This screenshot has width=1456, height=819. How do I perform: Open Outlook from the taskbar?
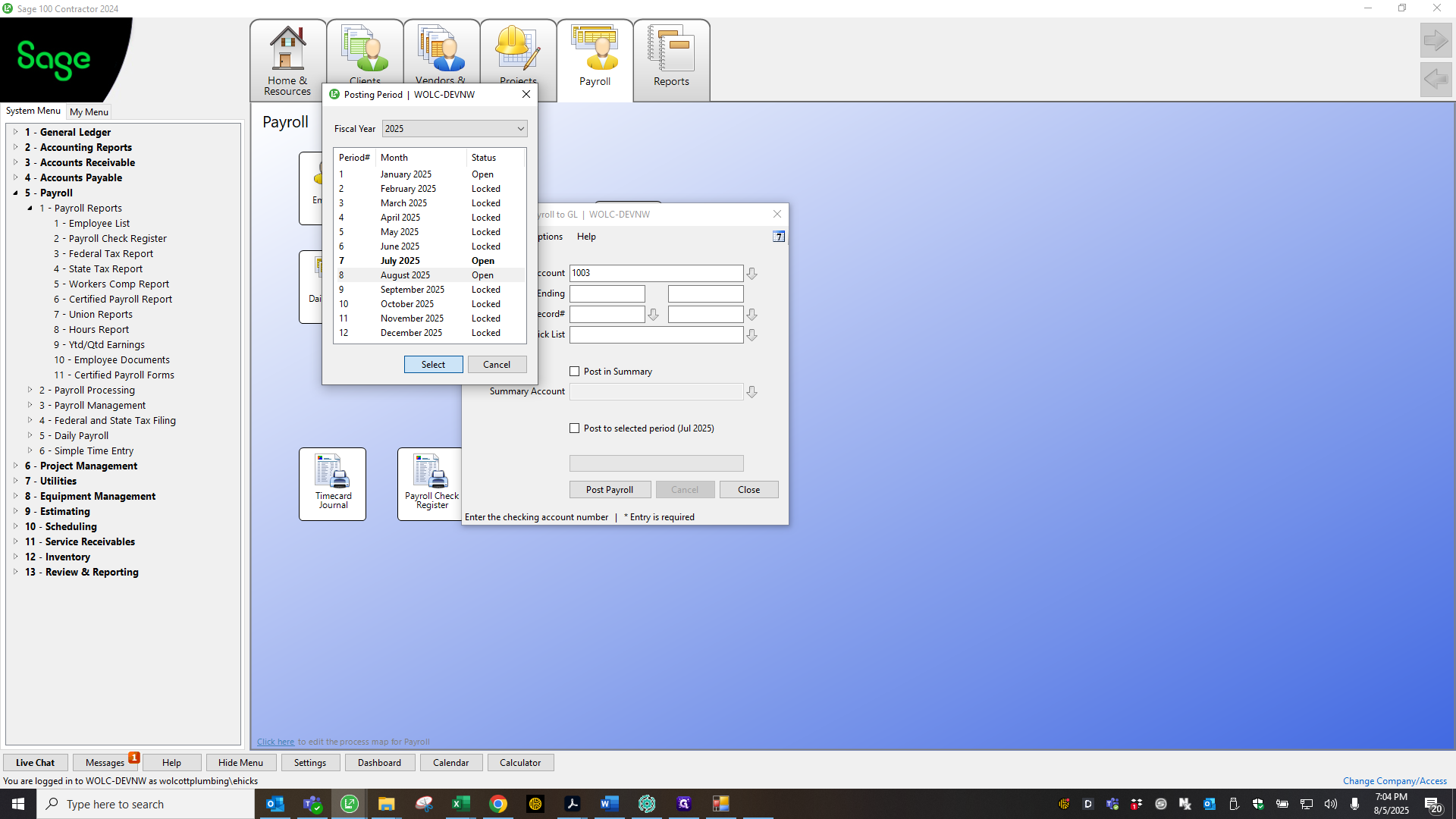pyautogui.click(x=275, y=804)
